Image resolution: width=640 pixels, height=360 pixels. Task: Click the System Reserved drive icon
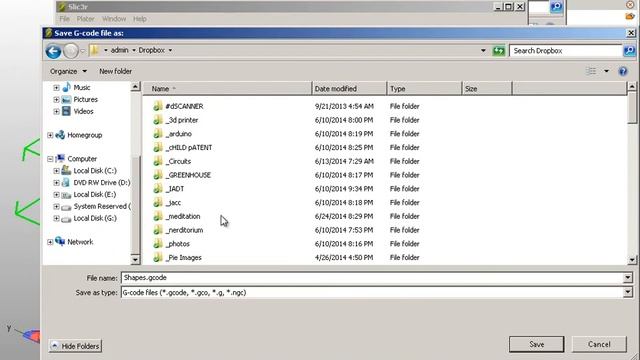tap(66, 207)
